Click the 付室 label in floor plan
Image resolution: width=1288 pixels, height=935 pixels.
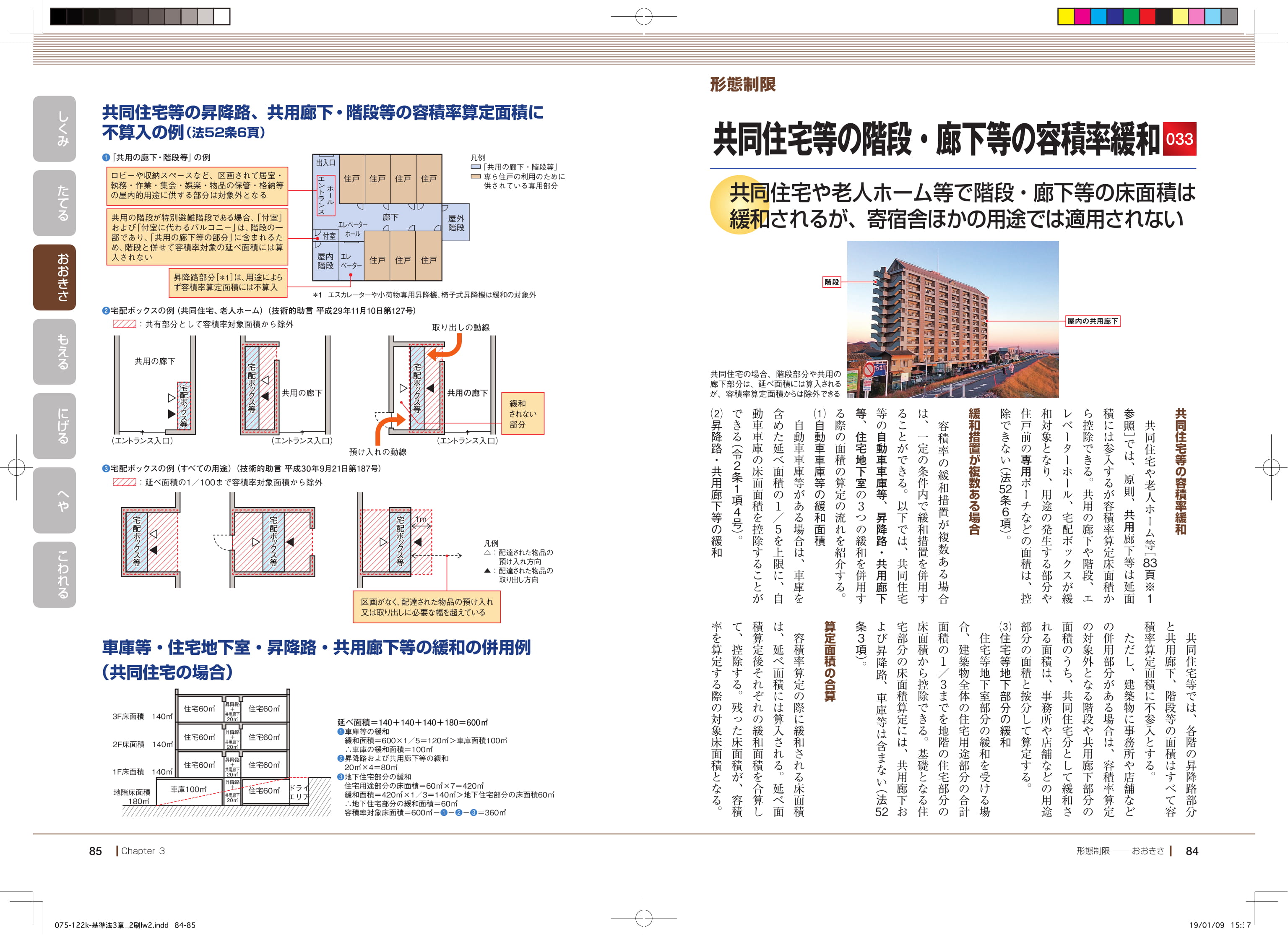click(x=328, y=236)
